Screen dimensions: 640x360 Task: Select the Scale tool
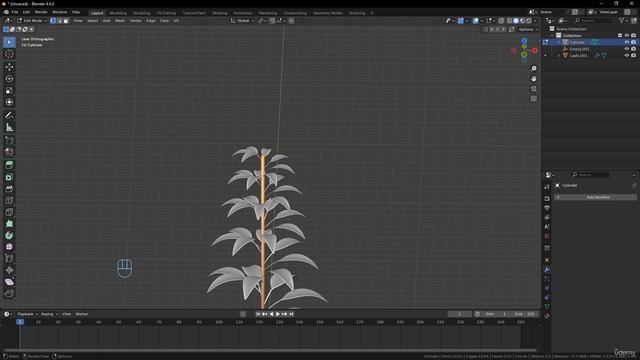point(9,90)
